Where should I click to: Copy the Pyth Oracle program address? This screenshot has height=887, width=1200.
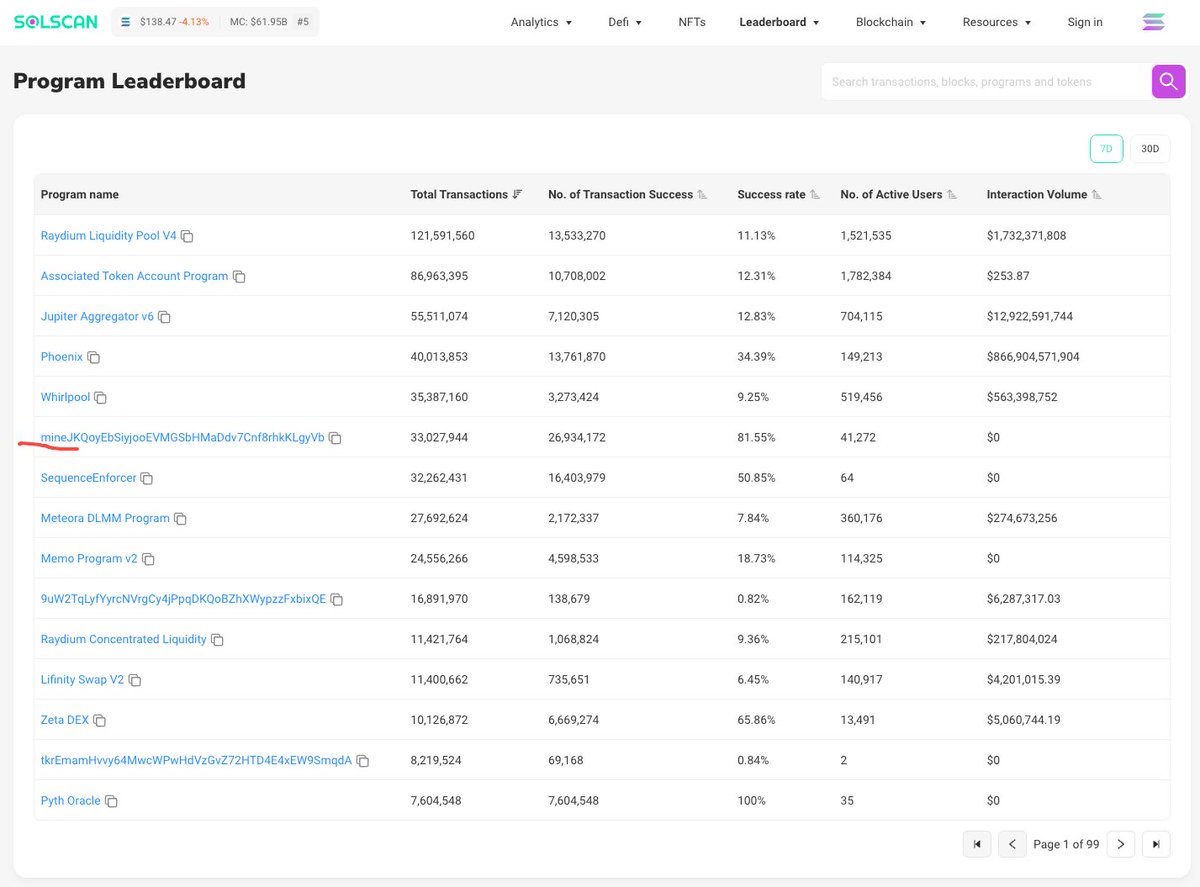[111, 801]
